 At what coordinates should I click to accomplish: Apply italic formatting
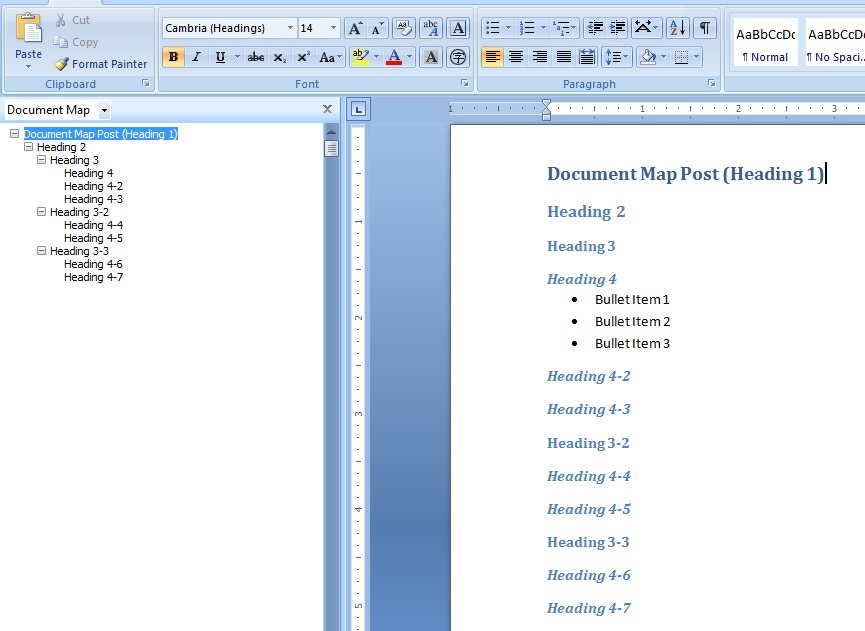(x=195, y=57)
